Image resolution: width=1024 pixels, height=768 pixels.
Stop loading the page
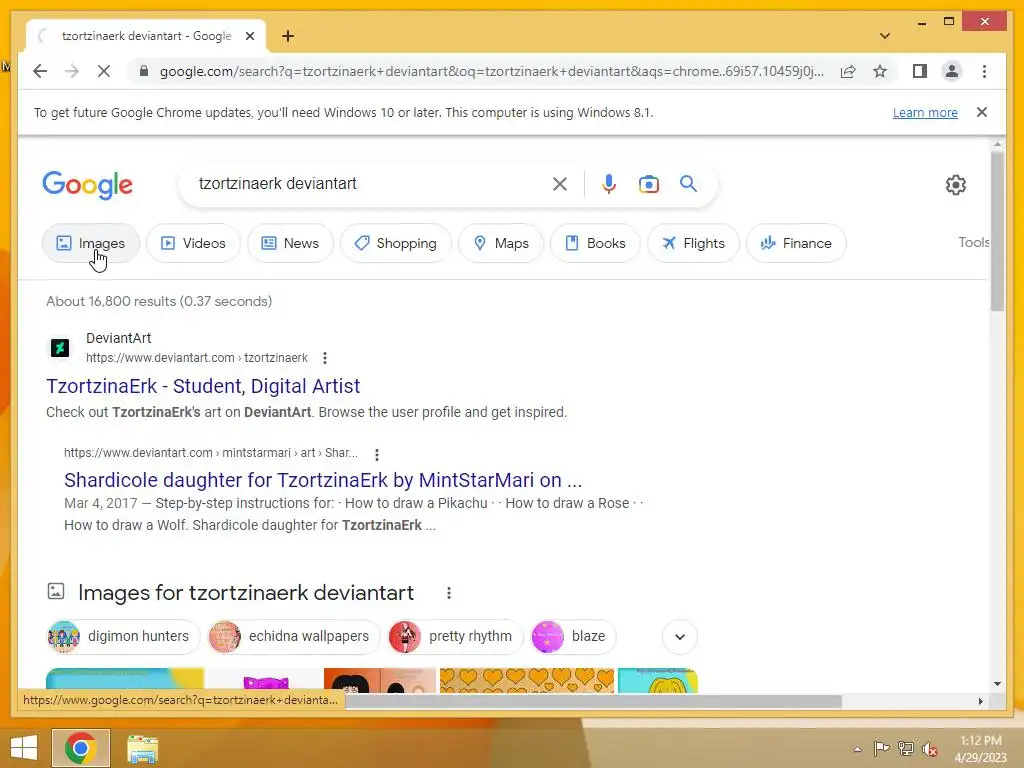pyautogui.click(x=104, y=71)
